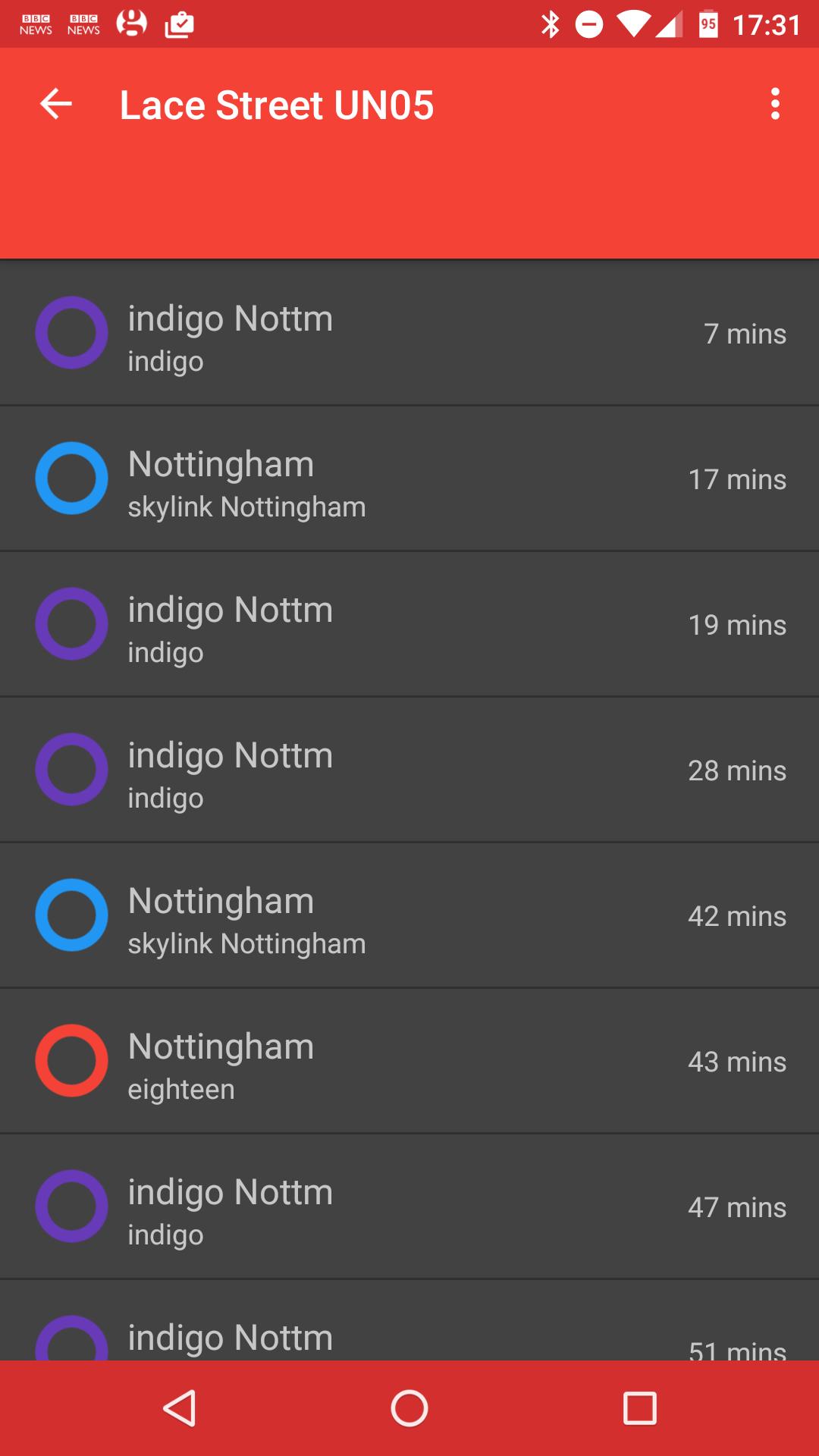Tap the red circle for eighteen service
819x1456 pixels.
pos(72,1061)
